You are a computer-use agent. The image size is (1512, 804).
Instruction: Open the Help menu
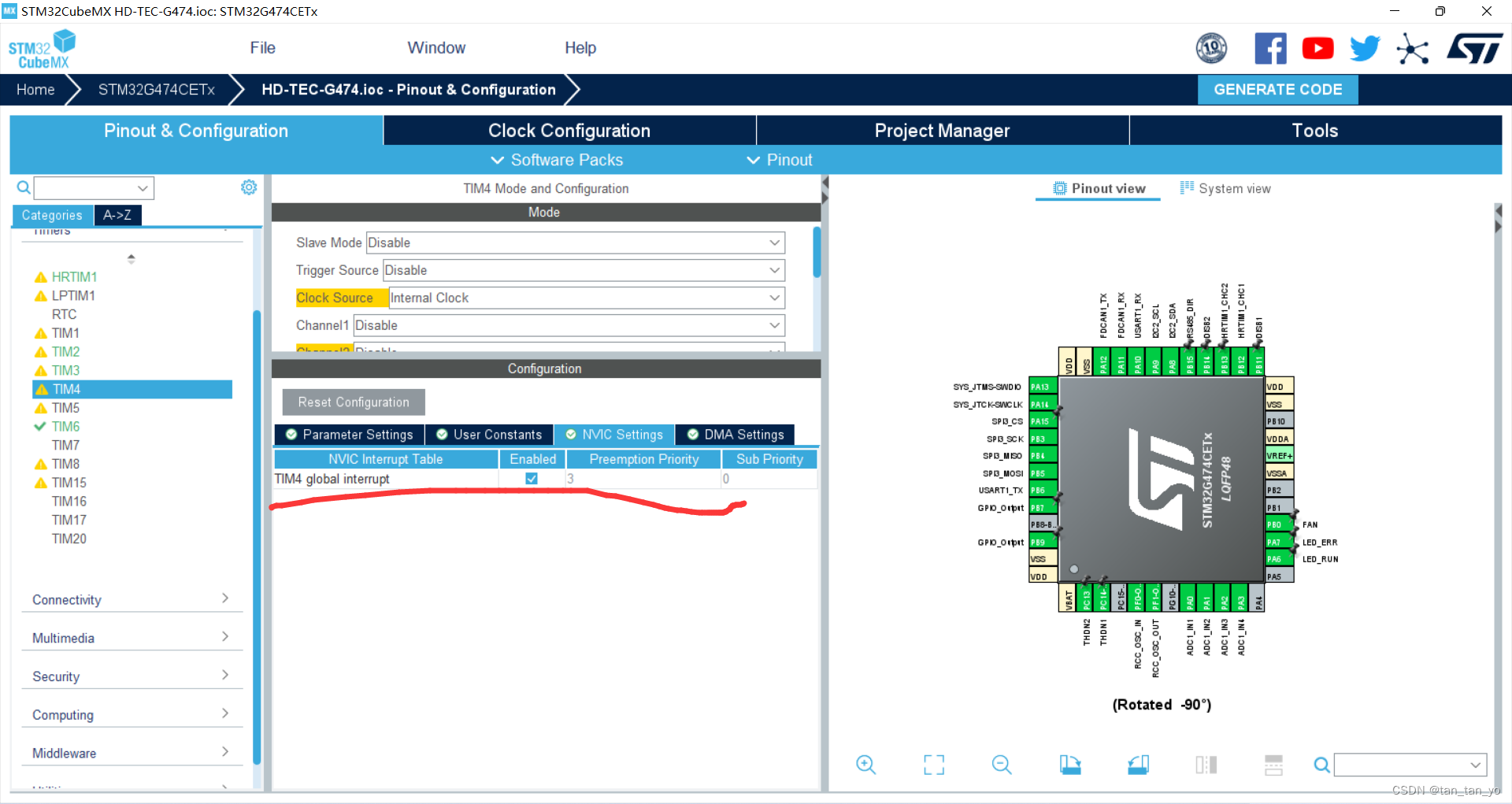pyautogui.click(x=580, y=48)
